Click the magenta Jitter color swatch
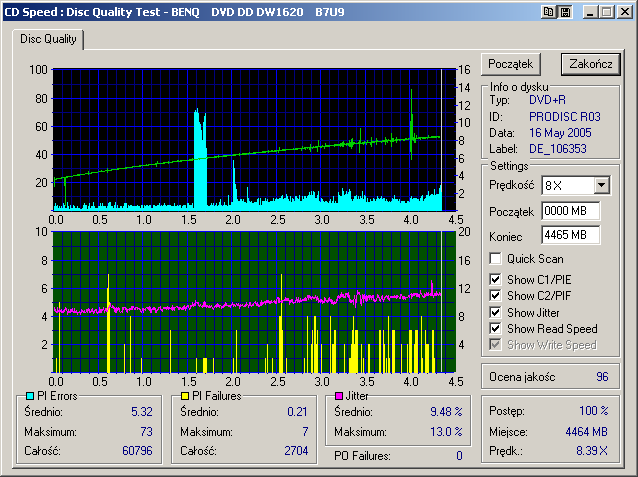 pyautogui.click(x=339, y=396)
